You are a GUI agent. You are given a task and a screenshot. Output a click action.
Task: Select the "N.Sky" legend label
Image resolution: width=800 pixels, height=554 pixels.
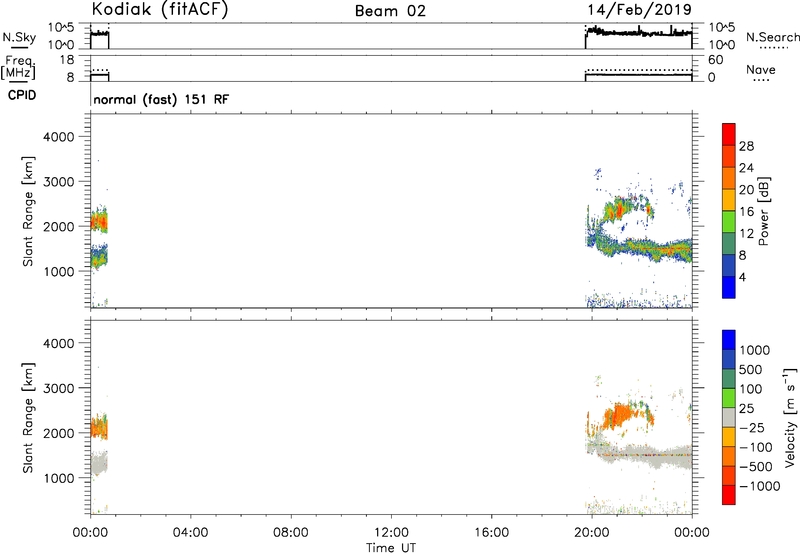pyautogui.click(x=19, y=37)
